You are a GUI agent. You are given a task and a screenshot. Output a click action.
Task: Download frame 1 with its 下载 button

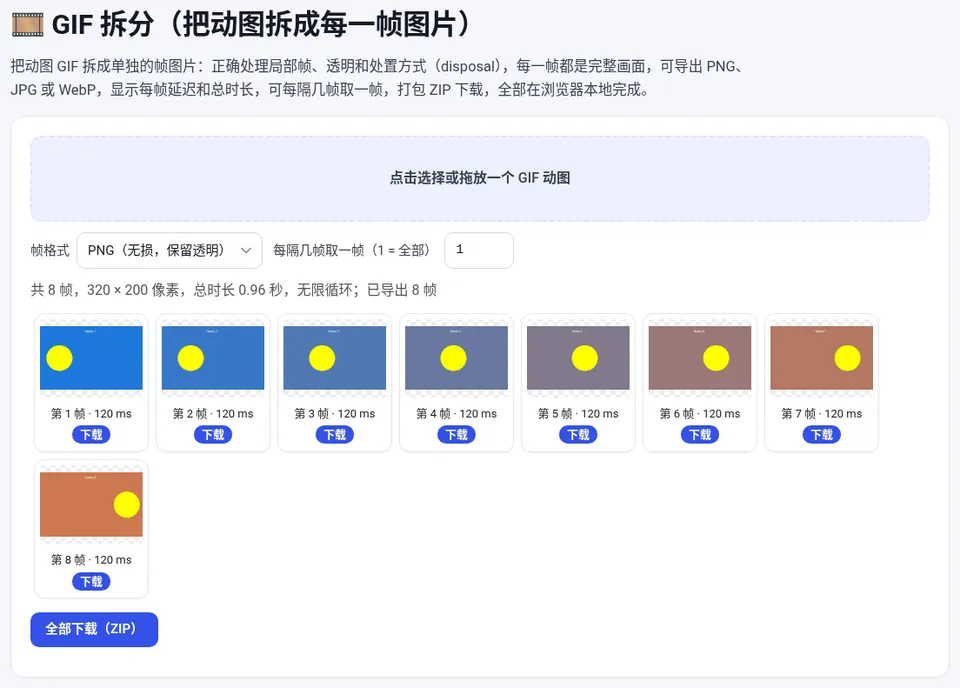91,435
